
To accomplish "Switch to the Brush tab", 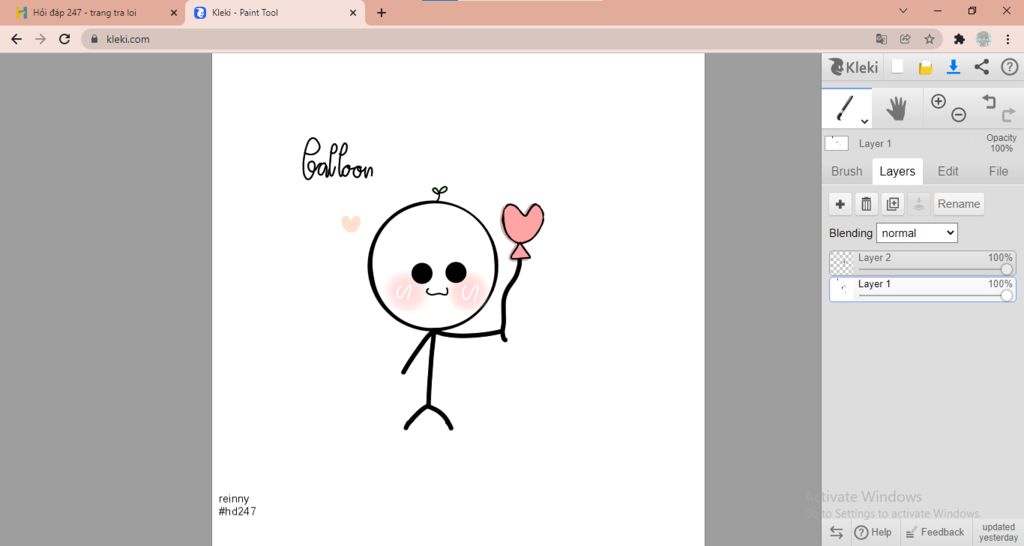I will click(x=847, y=171).
